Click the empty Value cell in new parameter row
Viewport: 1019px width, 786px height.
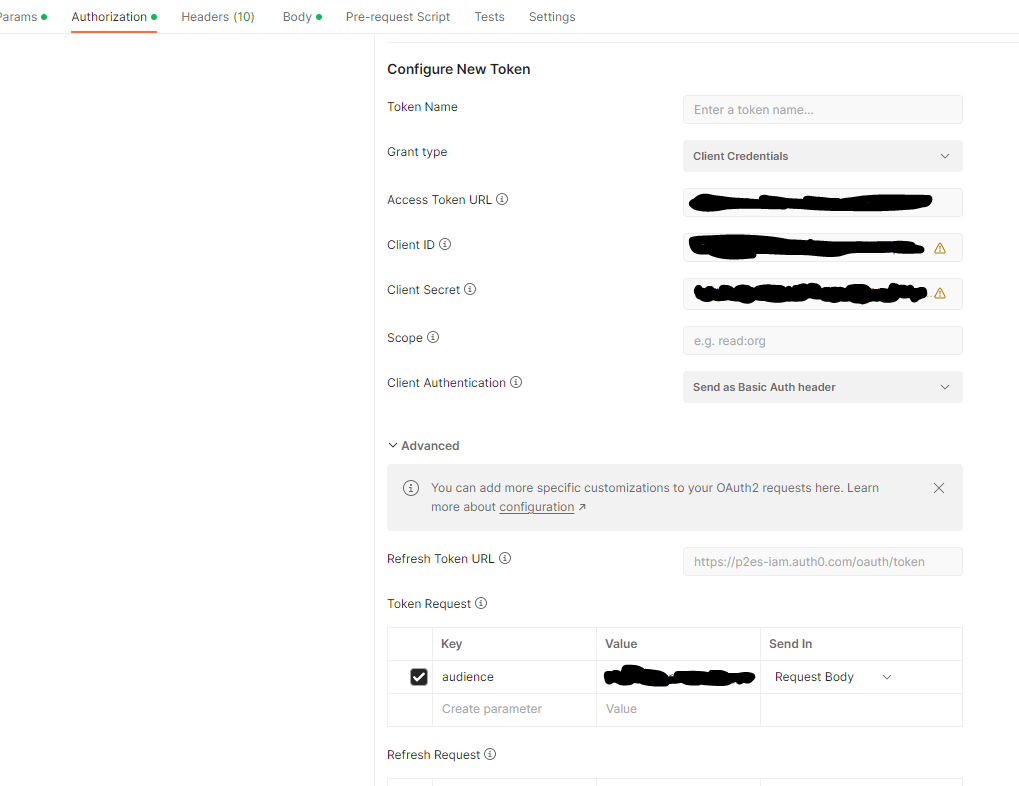pyautogui.click(x=678, y=709)
